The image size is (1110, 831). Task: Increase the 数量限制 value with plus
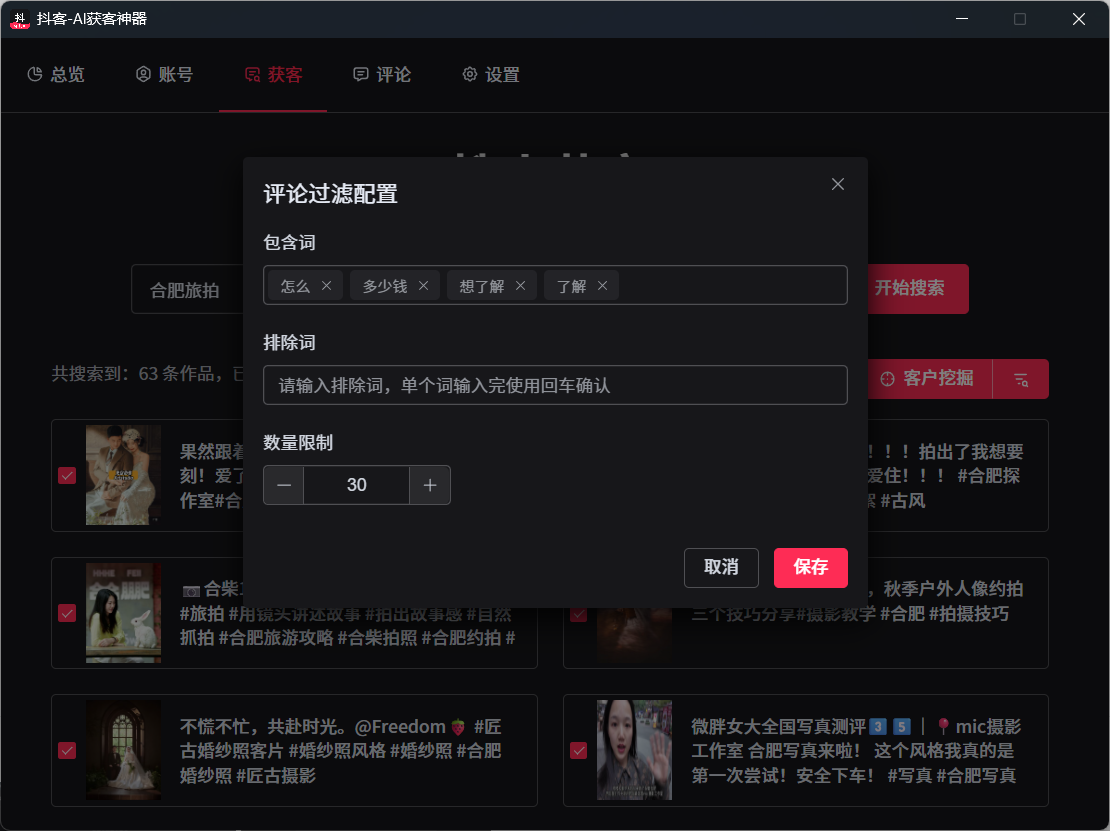click(x=430, y=485)
